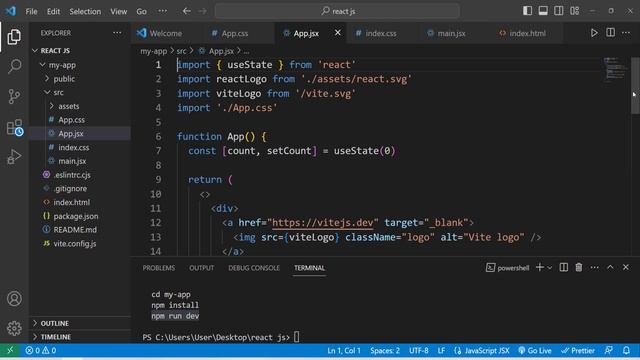This screenshot has height=360, width=640.
Task: Open the editor More Actions ellipsis
Action: pos(626,33)
